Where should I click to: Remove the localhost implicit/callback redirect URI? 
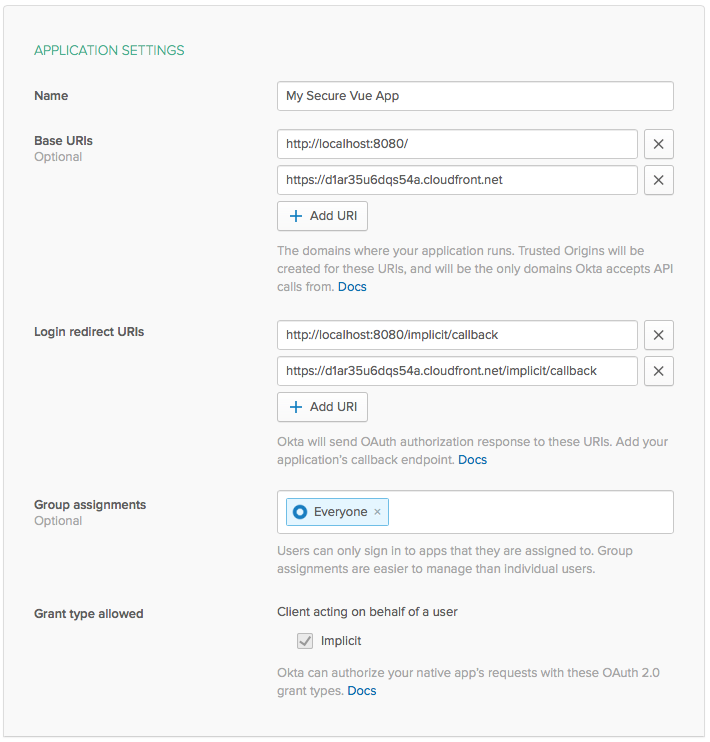[x=658, y=335]
